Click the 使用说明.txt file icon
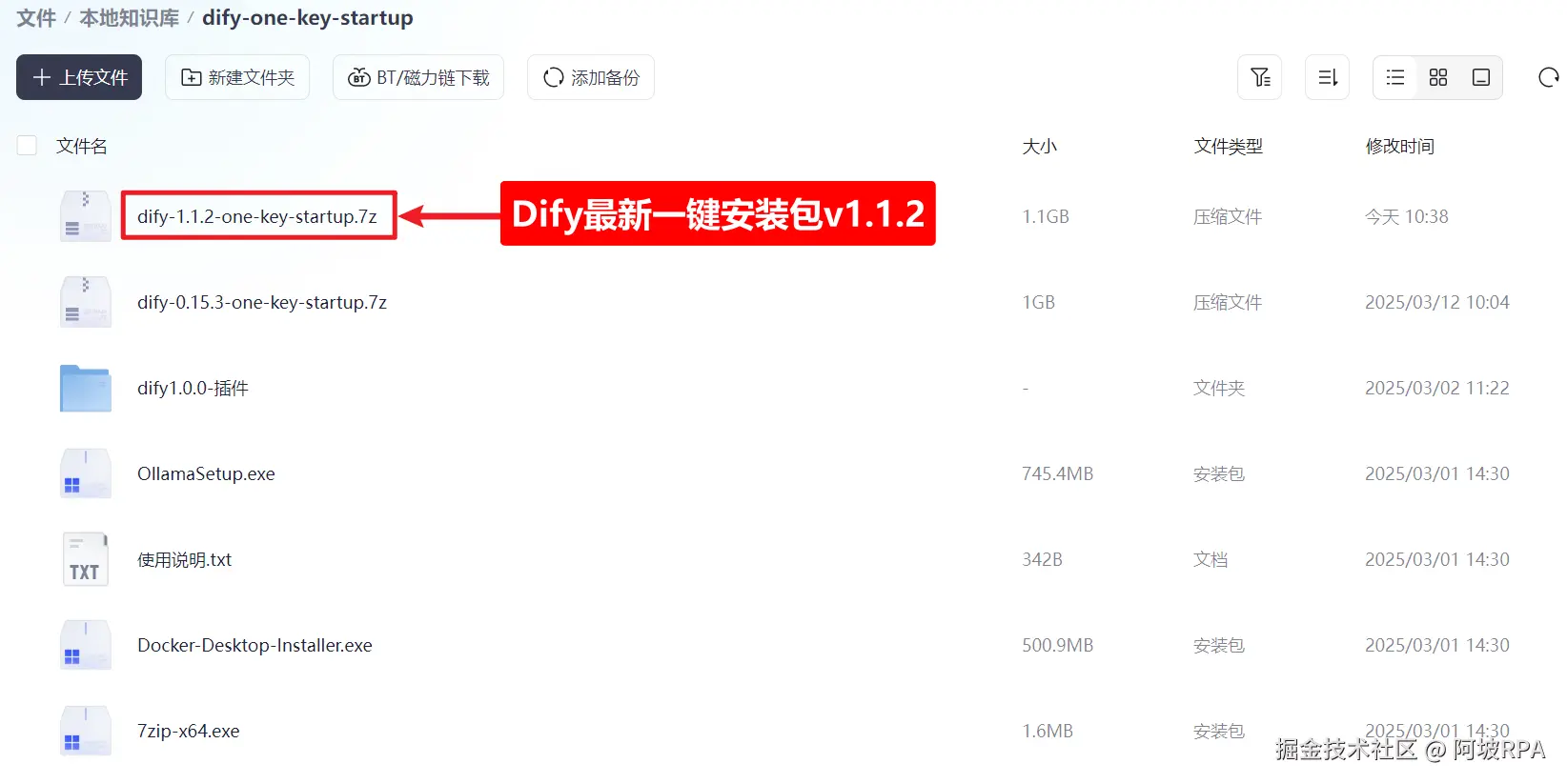 pos(86,559)
